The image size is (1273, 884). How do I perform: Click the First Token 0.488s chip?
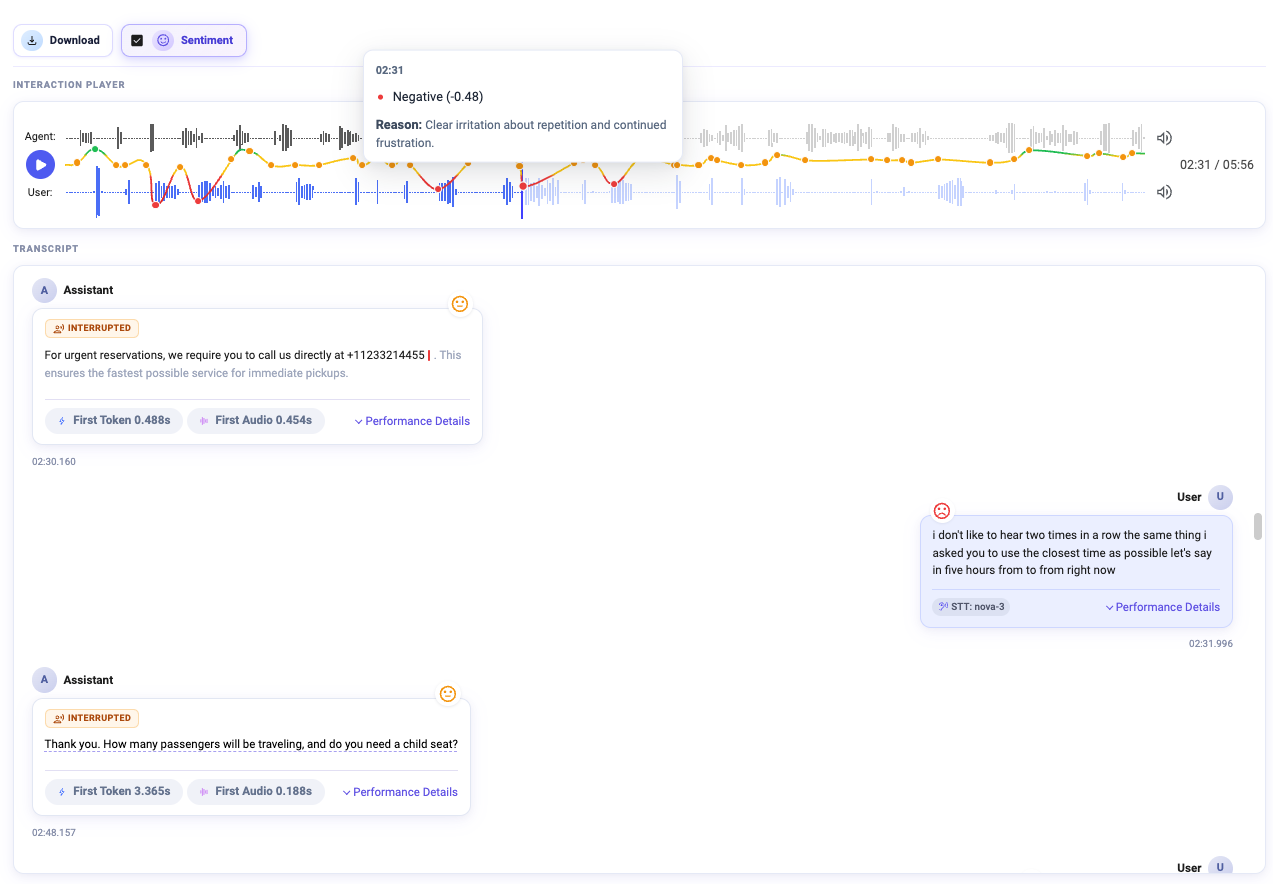click(x=114, y=421)
